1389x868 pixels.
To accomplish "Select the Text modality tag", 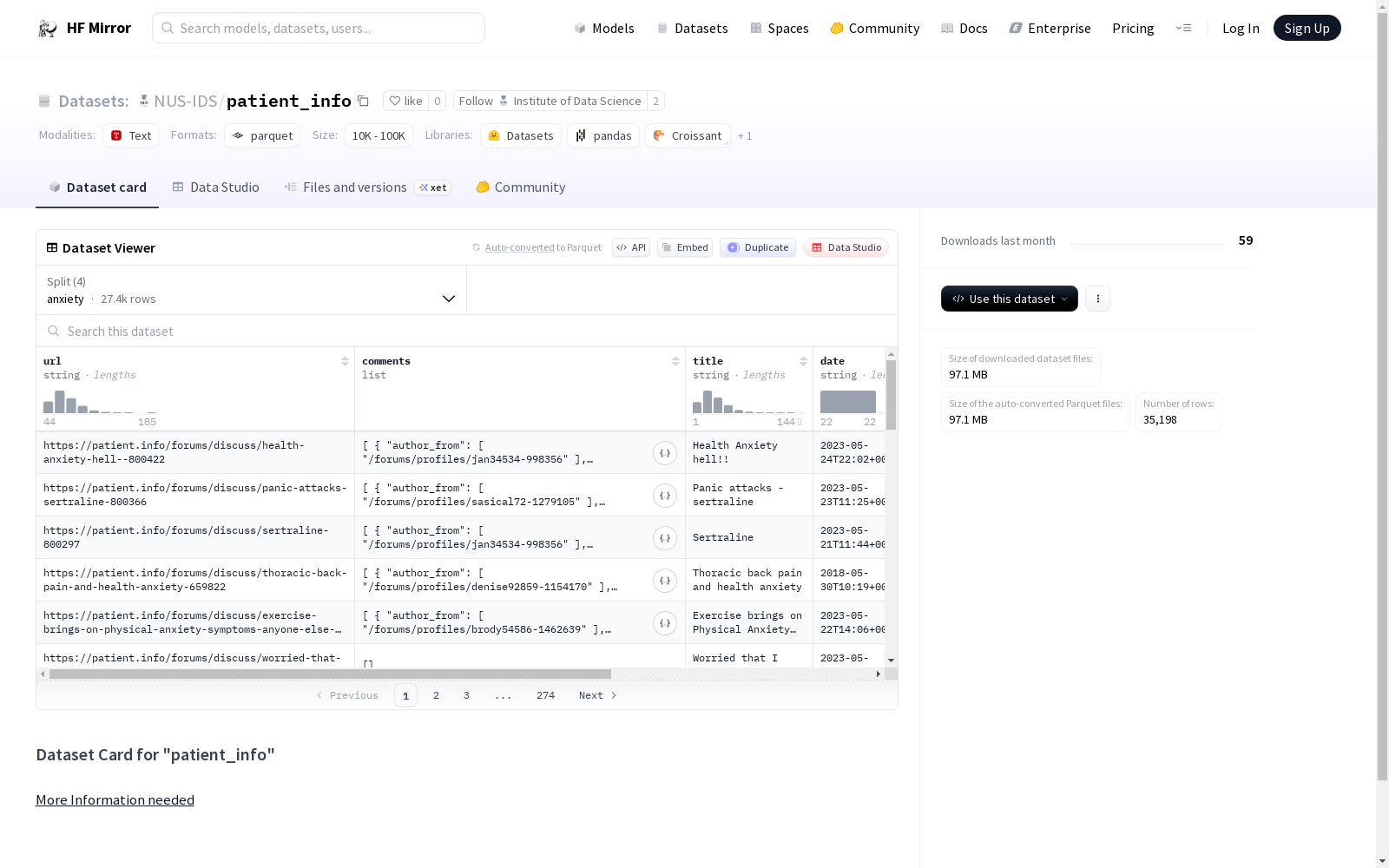I will point(130,135).
